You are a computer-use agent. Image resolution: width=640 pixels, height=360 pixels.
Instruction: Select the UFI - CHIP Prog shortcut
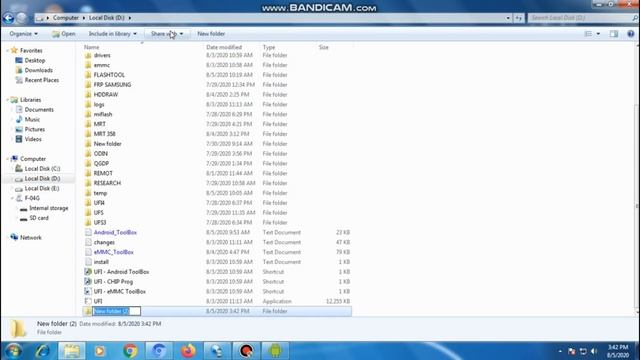(113, 282)
